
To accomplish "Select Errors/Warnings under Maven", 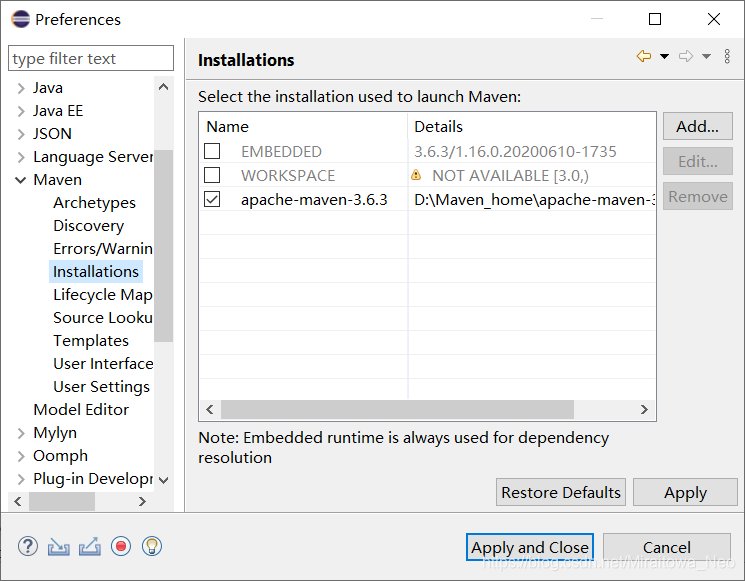I will 103,248.
